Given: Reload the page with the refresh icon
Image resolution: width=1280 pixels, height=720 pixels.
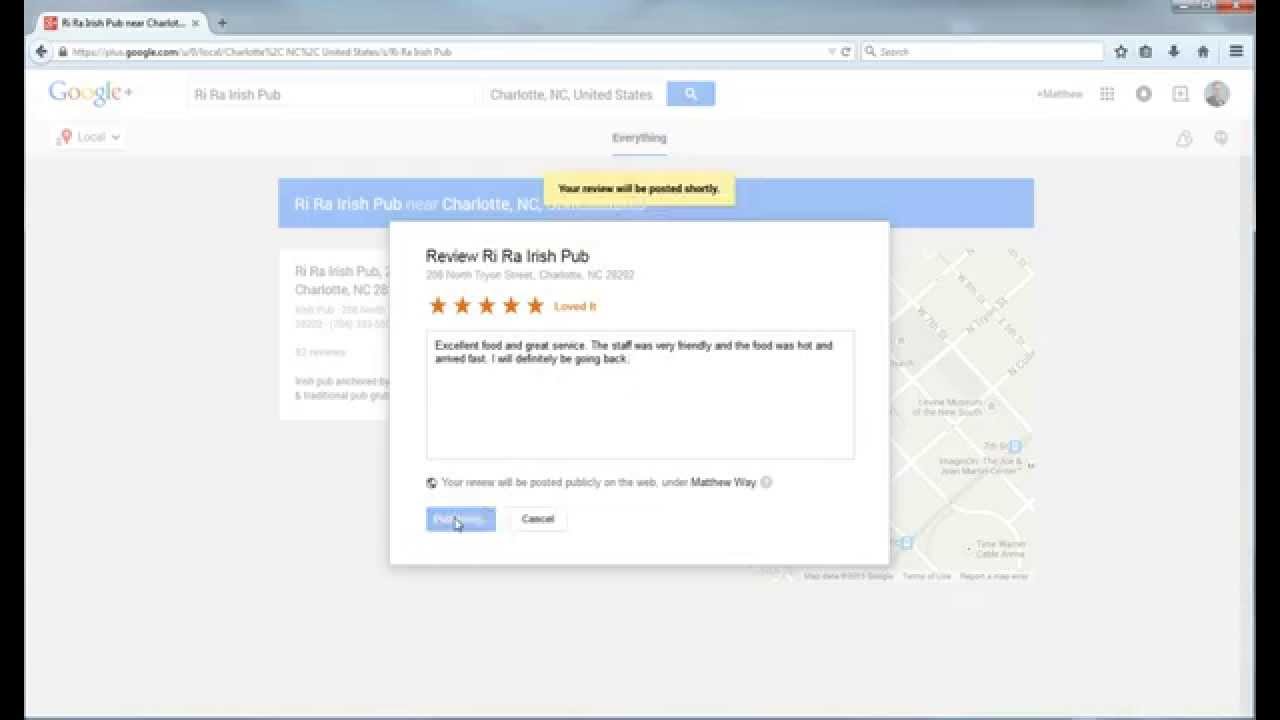Looking at the screenshot, I should 846,52.
